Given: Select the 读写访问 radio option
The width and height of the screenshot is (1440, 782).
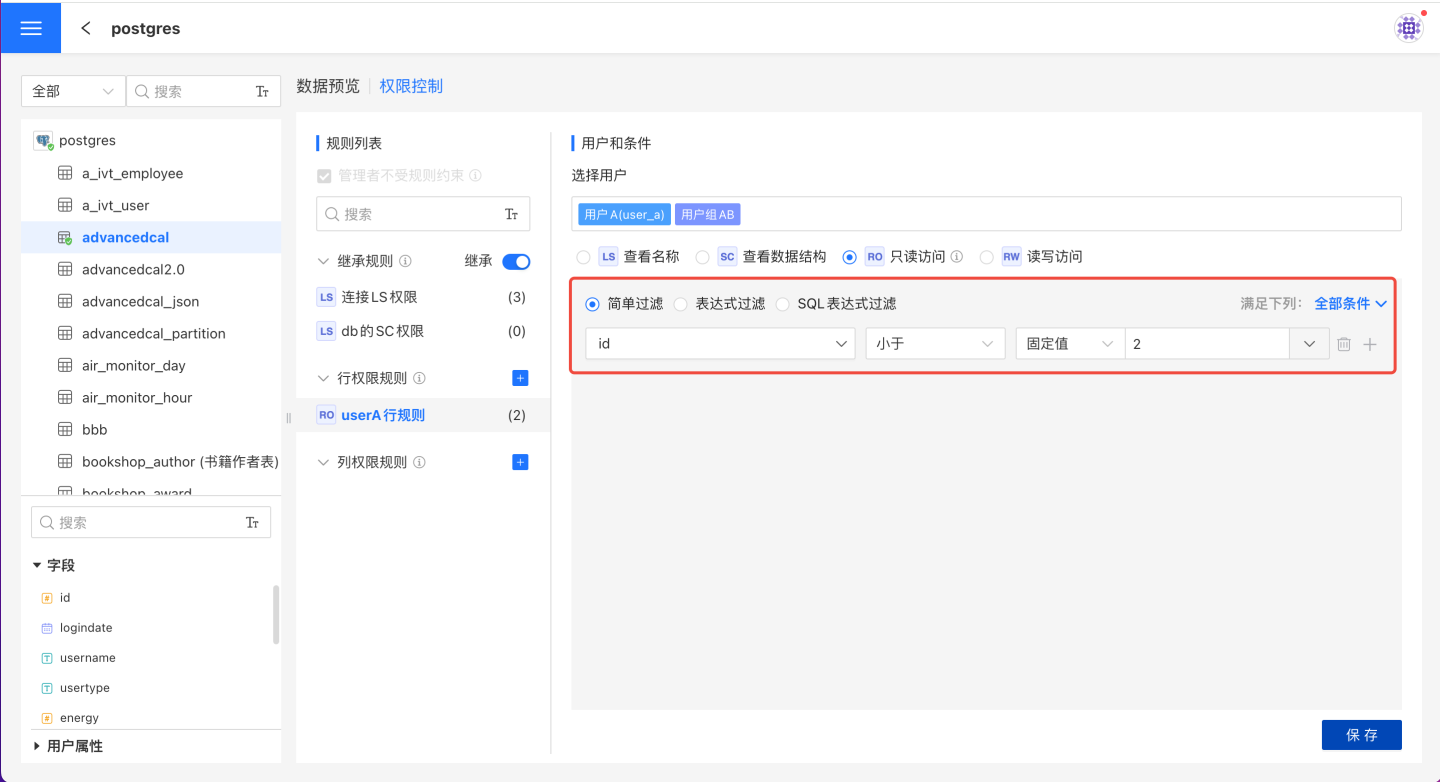Looking at the screenshot, I should tap(987, 257).
